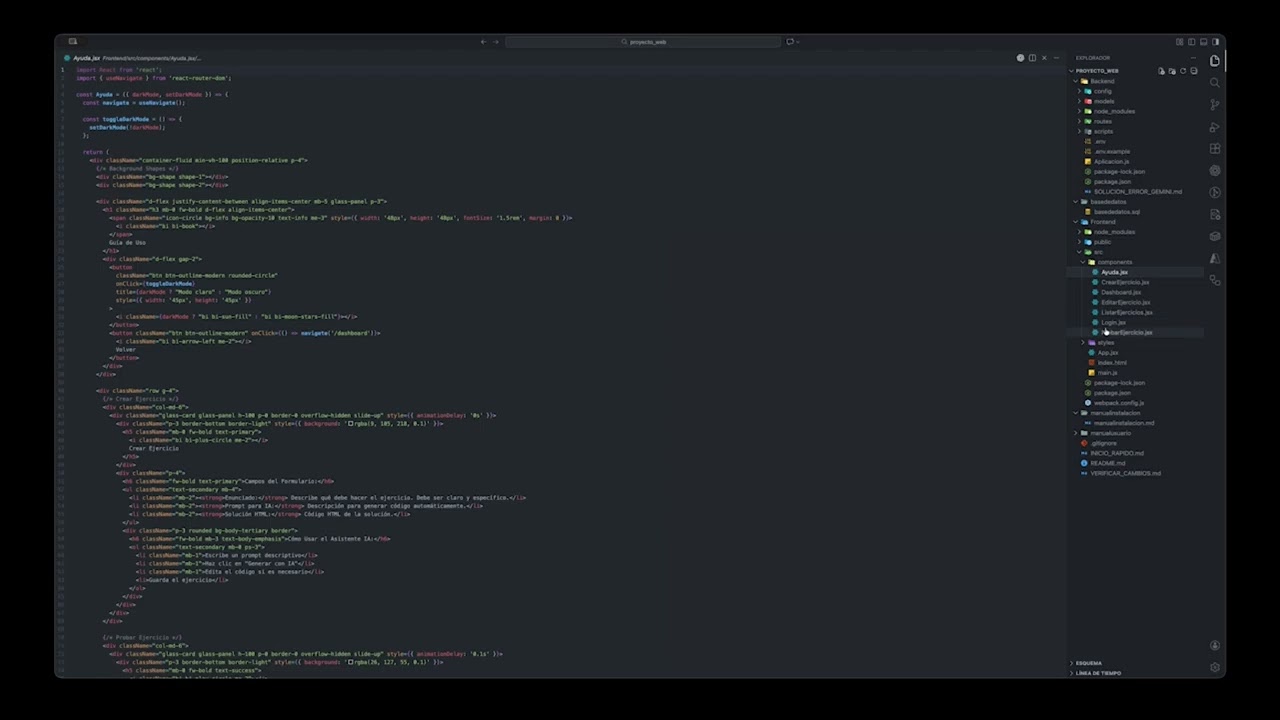Screen dimensions: 1280x720
Task: Open the Run and Debug view
Action: tap(1215, 127)
